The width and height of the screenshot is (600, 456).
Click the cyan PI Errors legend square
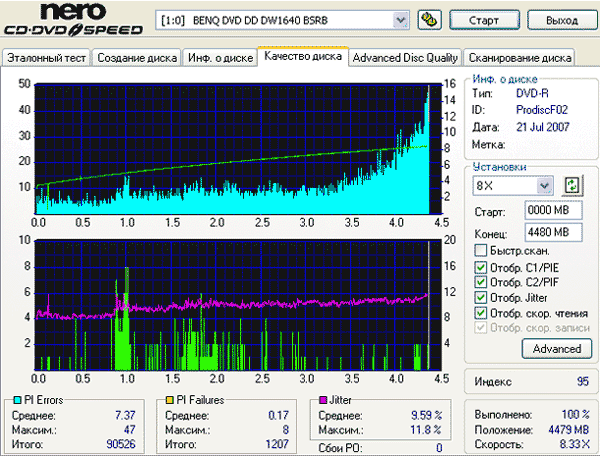pyautogui.click(x=17, y=400)
